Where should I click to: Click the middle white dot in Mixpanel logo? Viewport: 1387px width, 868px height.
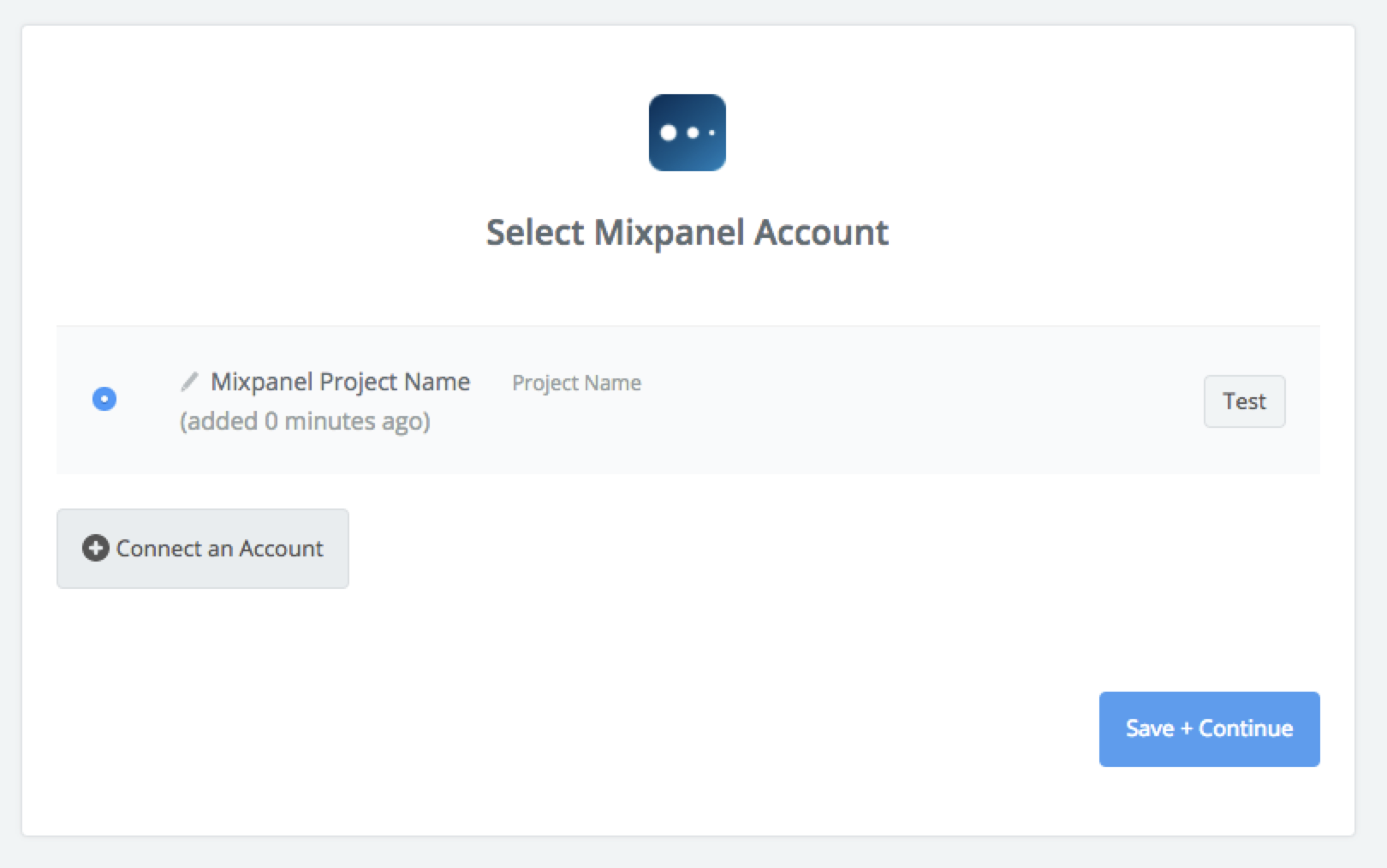pyautogui.click(x=693, y=133)
